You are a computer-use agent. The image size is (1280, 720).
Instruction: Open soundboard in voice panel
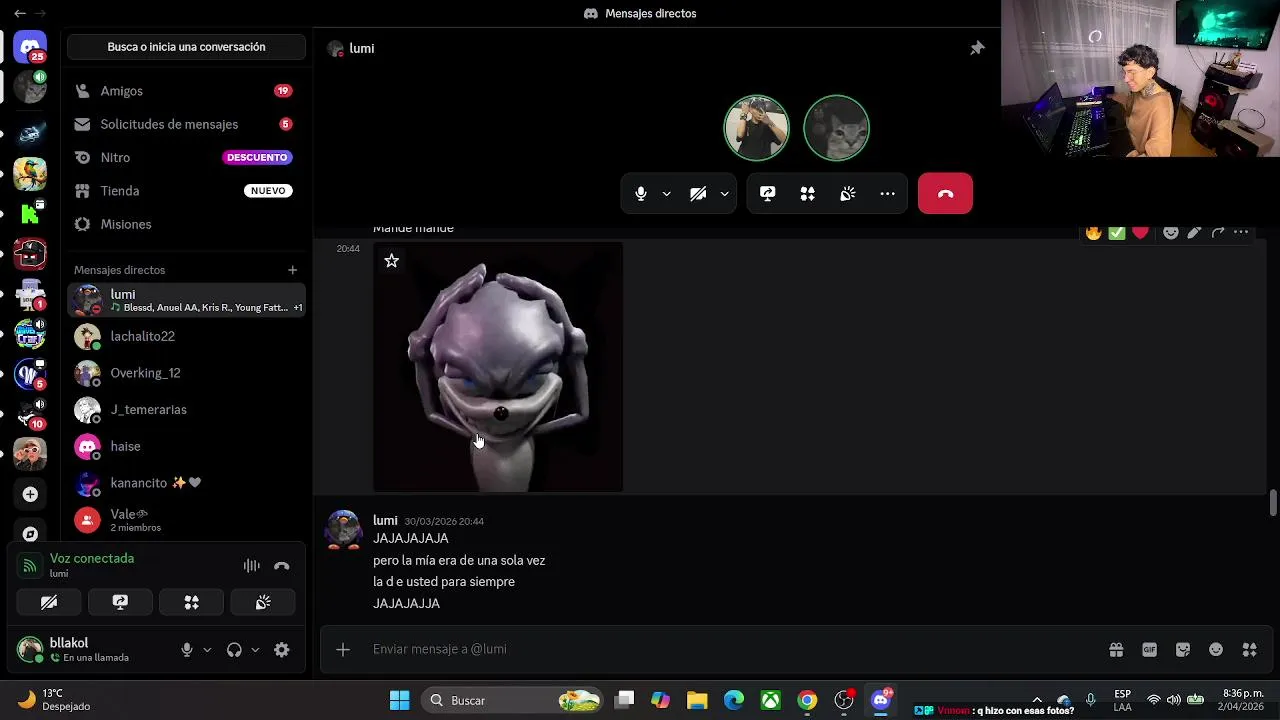coord(263,602)
